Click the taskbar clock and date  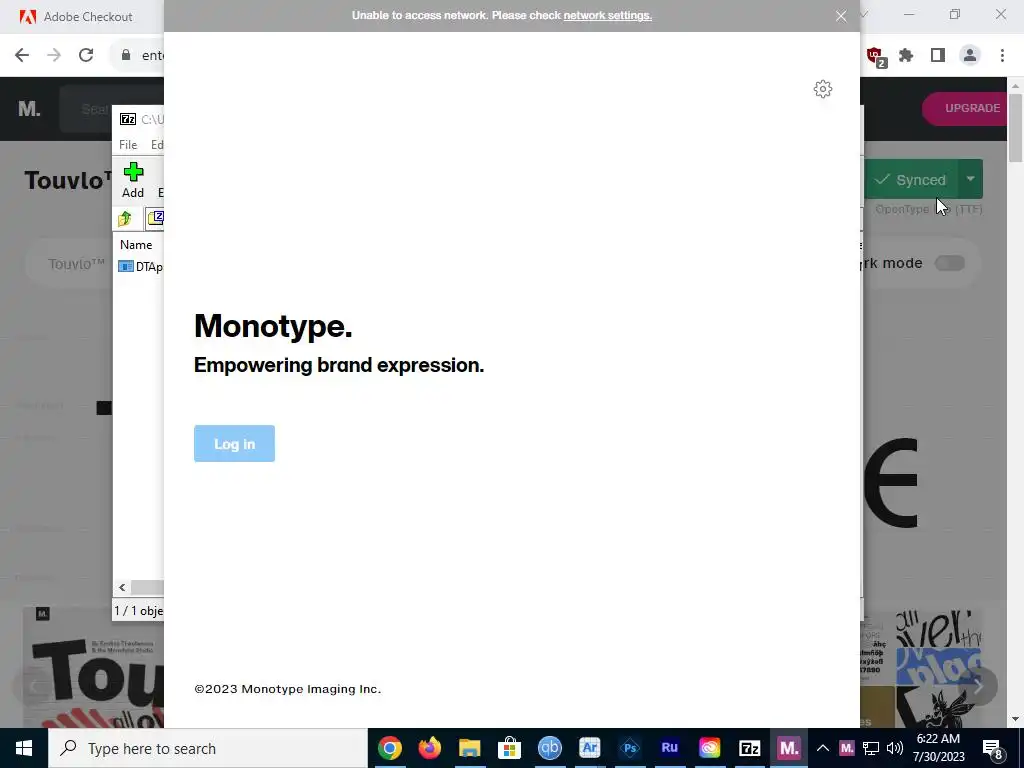click(938, 748)
